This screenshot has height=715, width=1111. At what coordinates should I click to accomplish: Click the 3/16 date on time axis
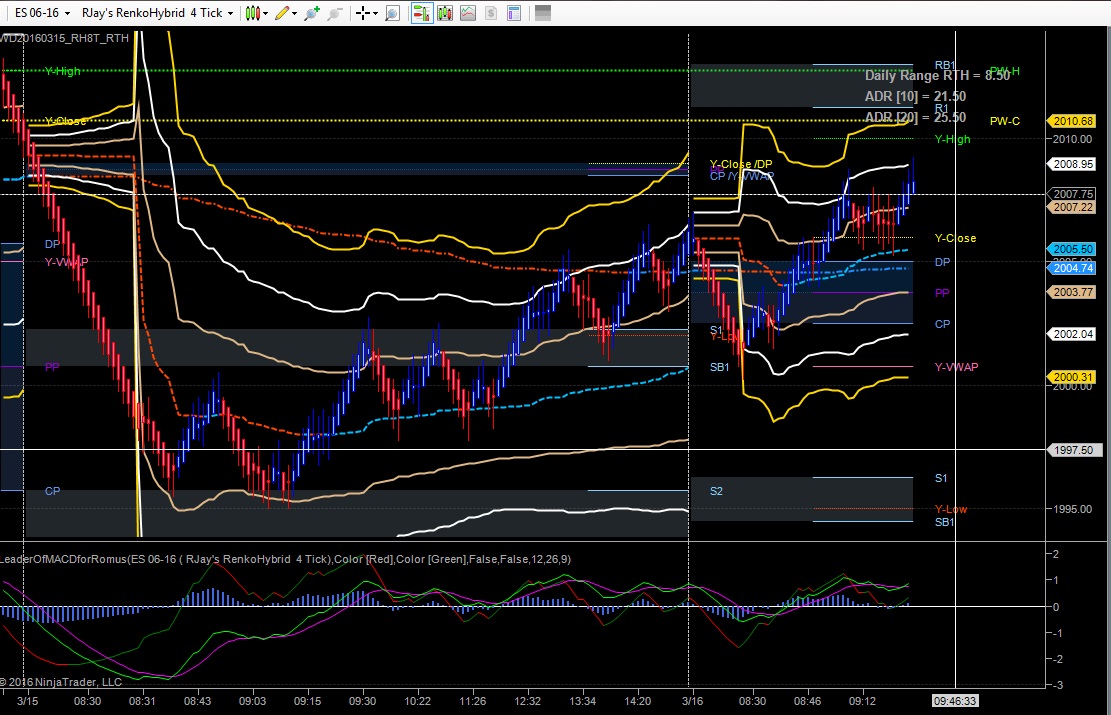coord(692,701)
